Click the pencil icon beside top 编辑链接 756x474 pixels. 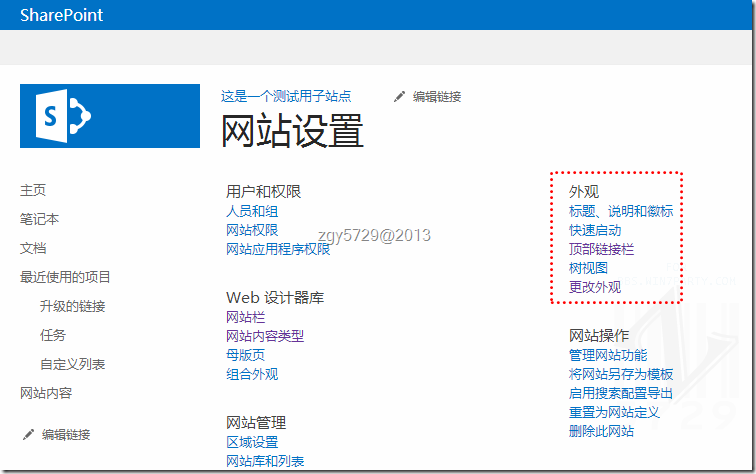pyautogui.click(x=399, y=97)
